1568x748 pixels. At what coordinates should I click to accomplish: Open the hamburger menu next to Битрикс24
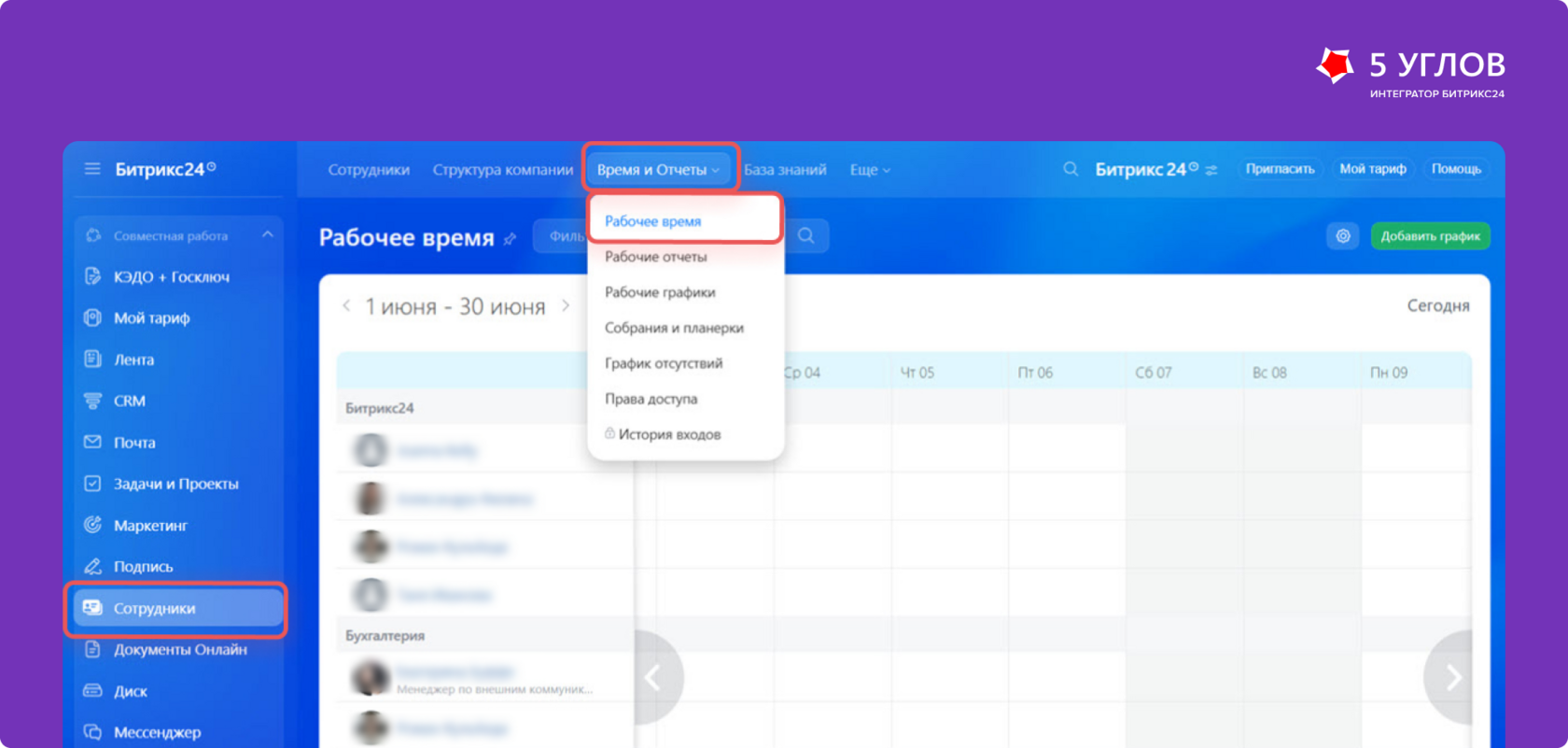pos(92,169)
